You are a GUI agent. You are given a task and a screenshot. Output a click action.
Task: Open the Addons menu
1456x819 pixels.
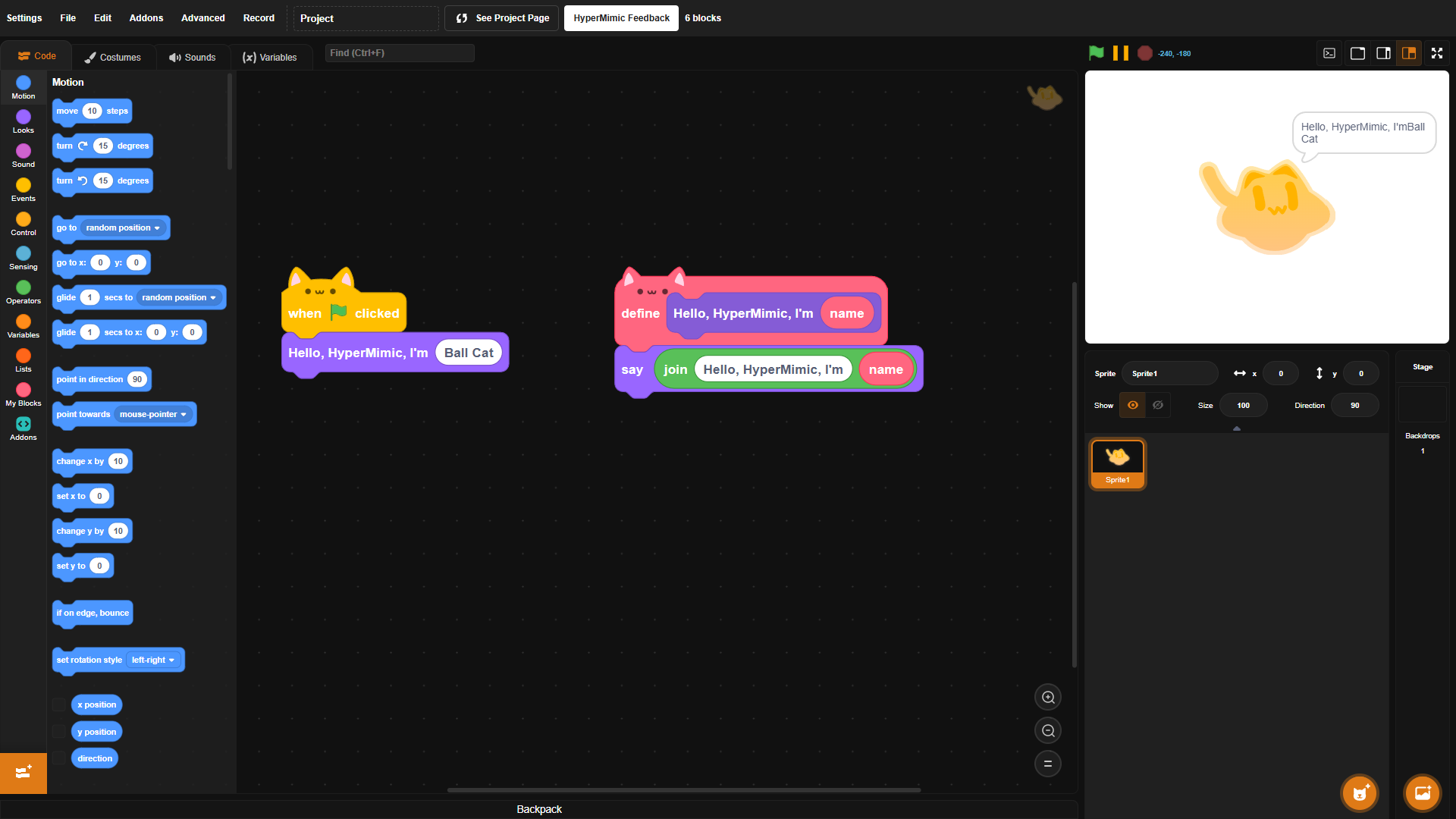click(x=146, y=18)
